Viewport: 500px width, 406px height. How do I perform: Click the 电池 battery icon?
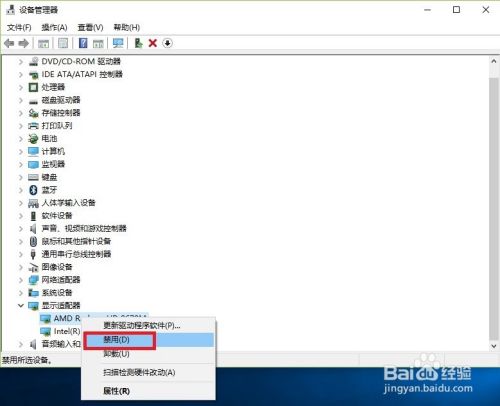(x=33, y=139)
